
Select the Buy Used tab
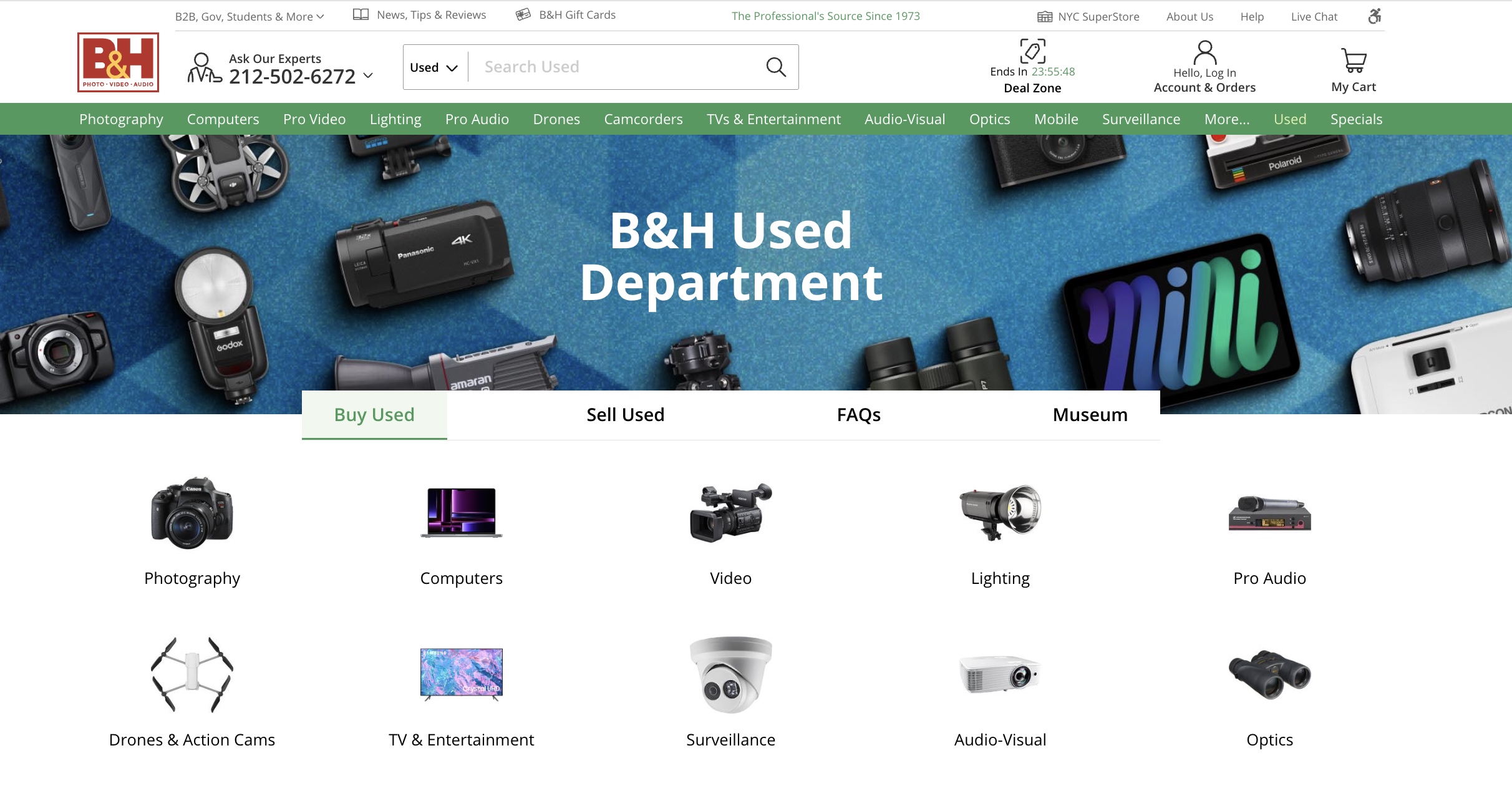374,415
